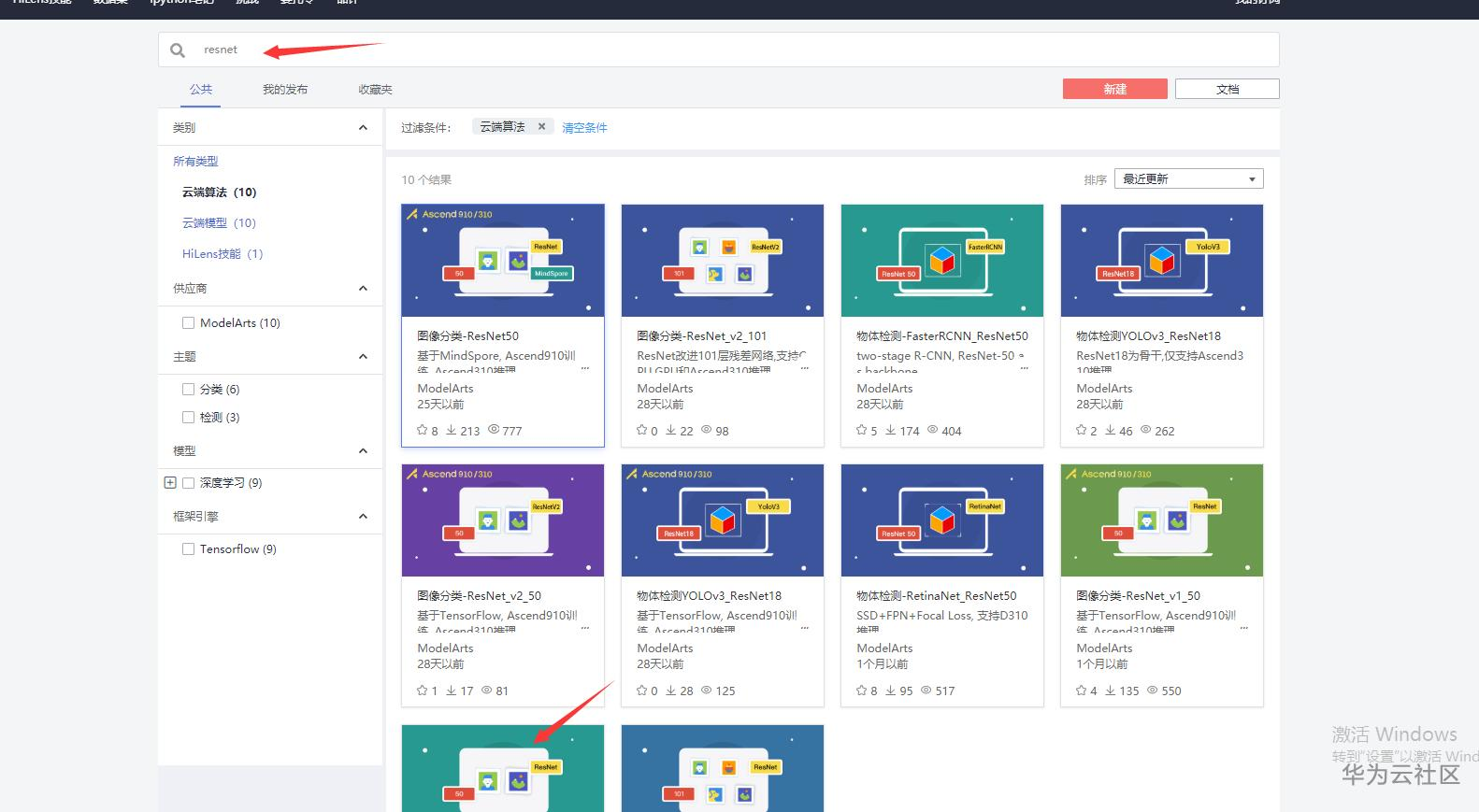Viewport: 1479px width, 812px height.
Task: Enable the 分类 (6) topic checkbox
Action: click(x=188, y=390)
